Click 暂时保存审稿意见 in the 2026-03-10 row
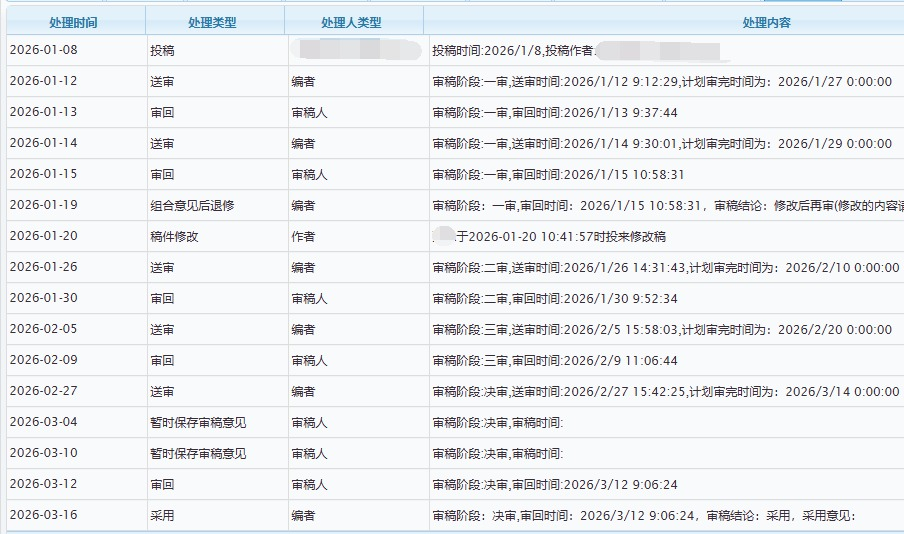This screenshot has height=534, width=904. coord(198,453)
